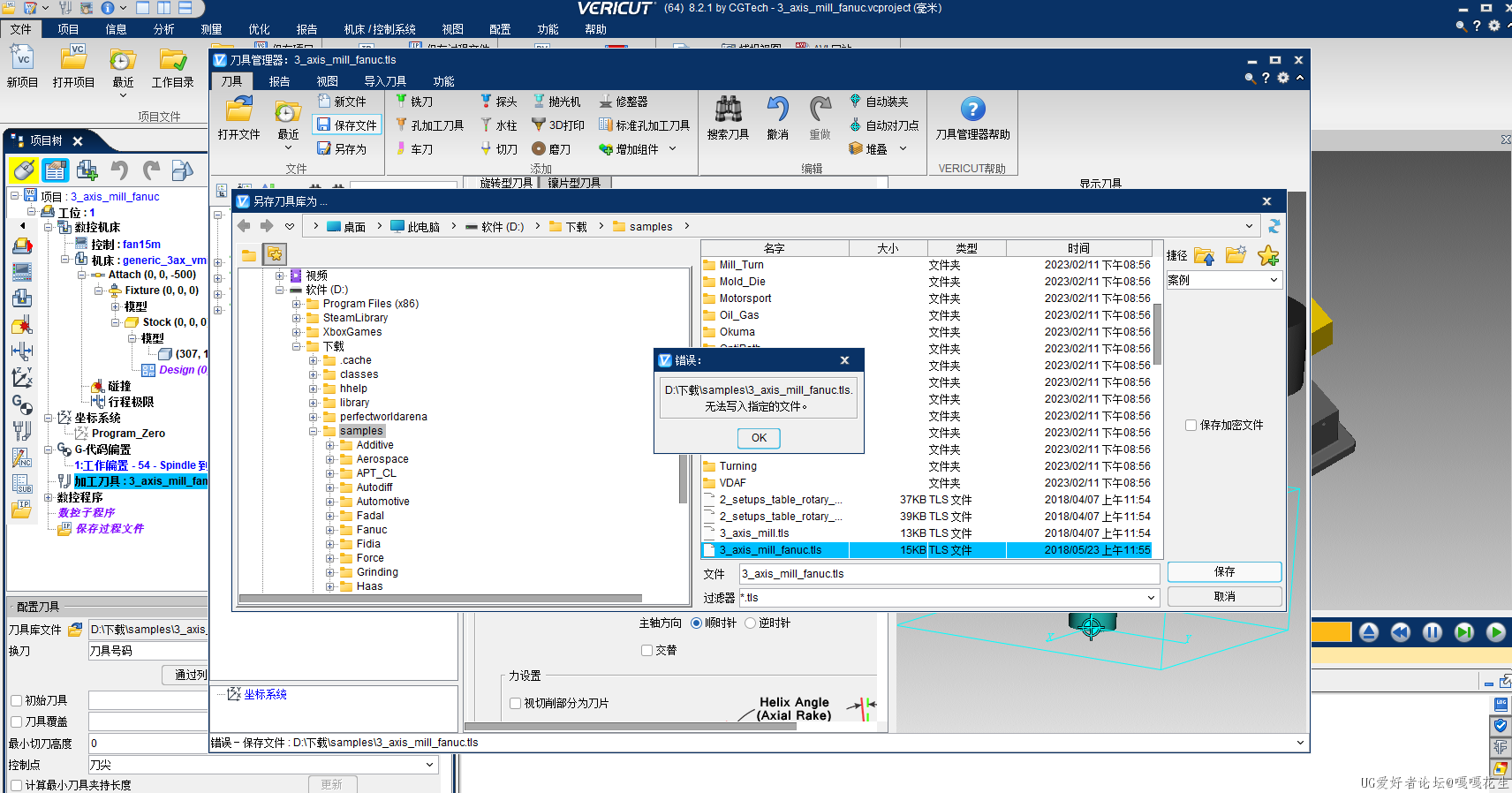Collapse the samples folder in tree
1512x793 pixels.
(313, 431)
